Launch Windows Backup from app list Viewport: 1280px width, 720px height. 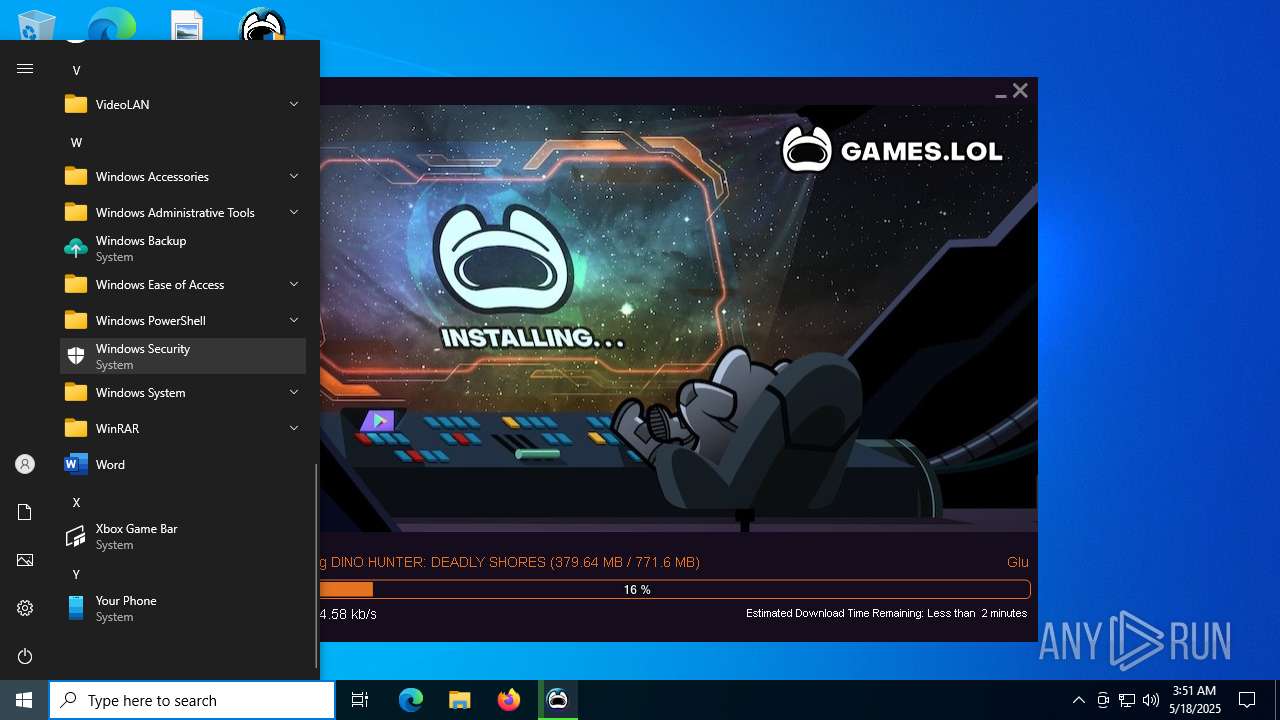point(183,248)
